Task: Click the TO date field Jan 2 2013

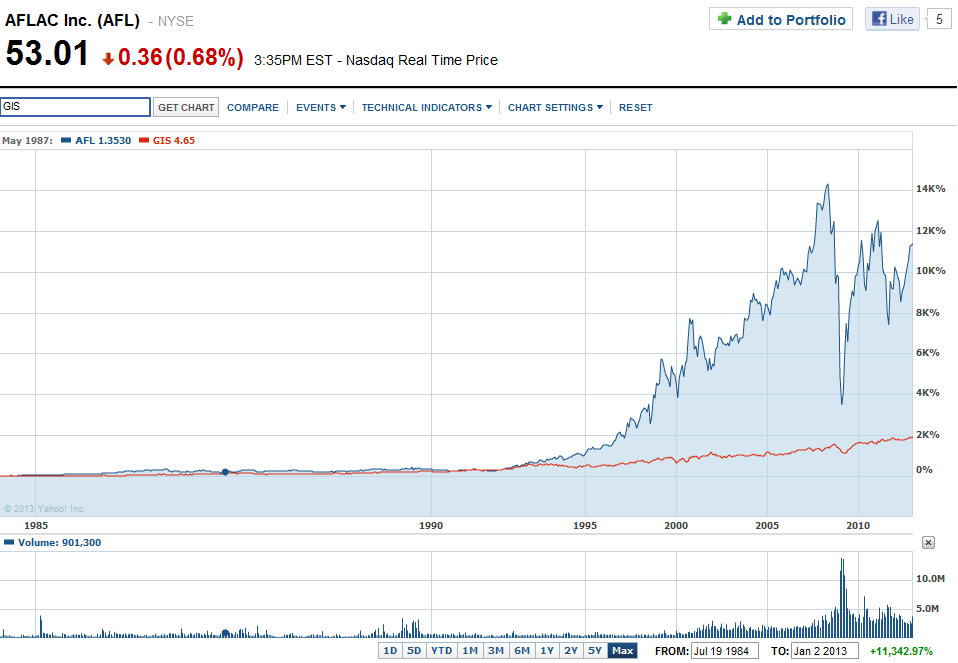Action: [824, 651]
